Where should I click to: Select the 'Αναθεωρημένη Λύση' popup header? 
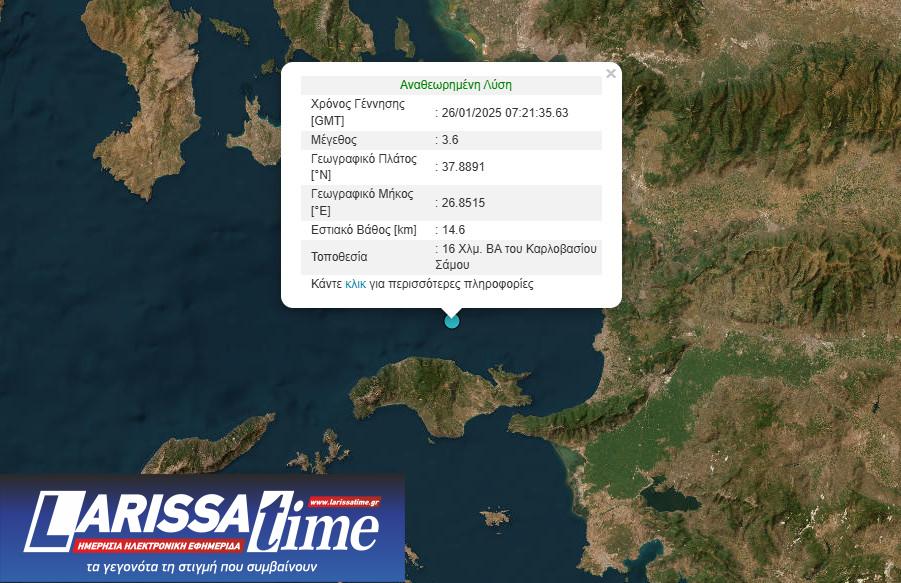pos(455,85)
